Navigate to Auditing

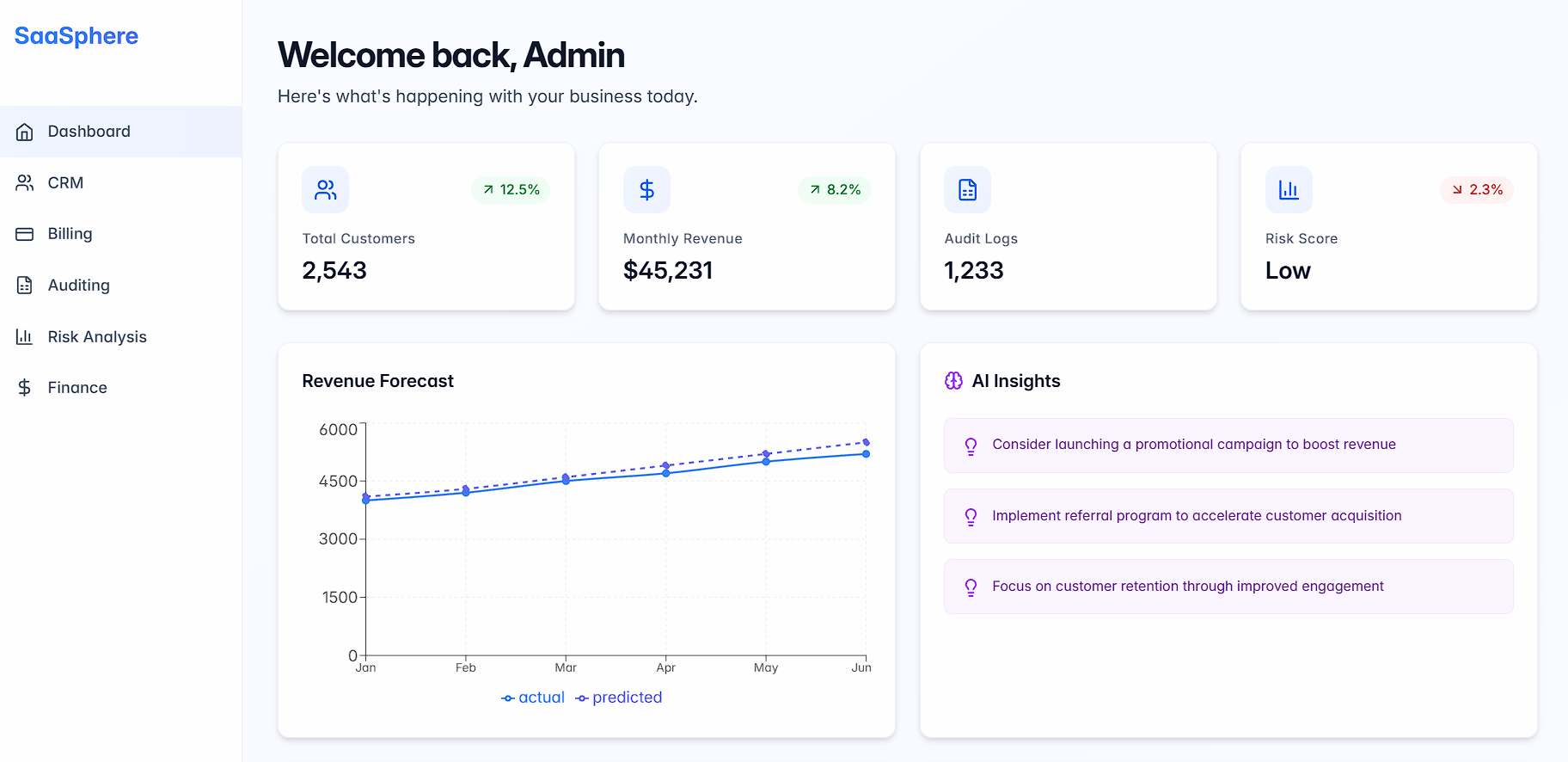tap(120, 286)
